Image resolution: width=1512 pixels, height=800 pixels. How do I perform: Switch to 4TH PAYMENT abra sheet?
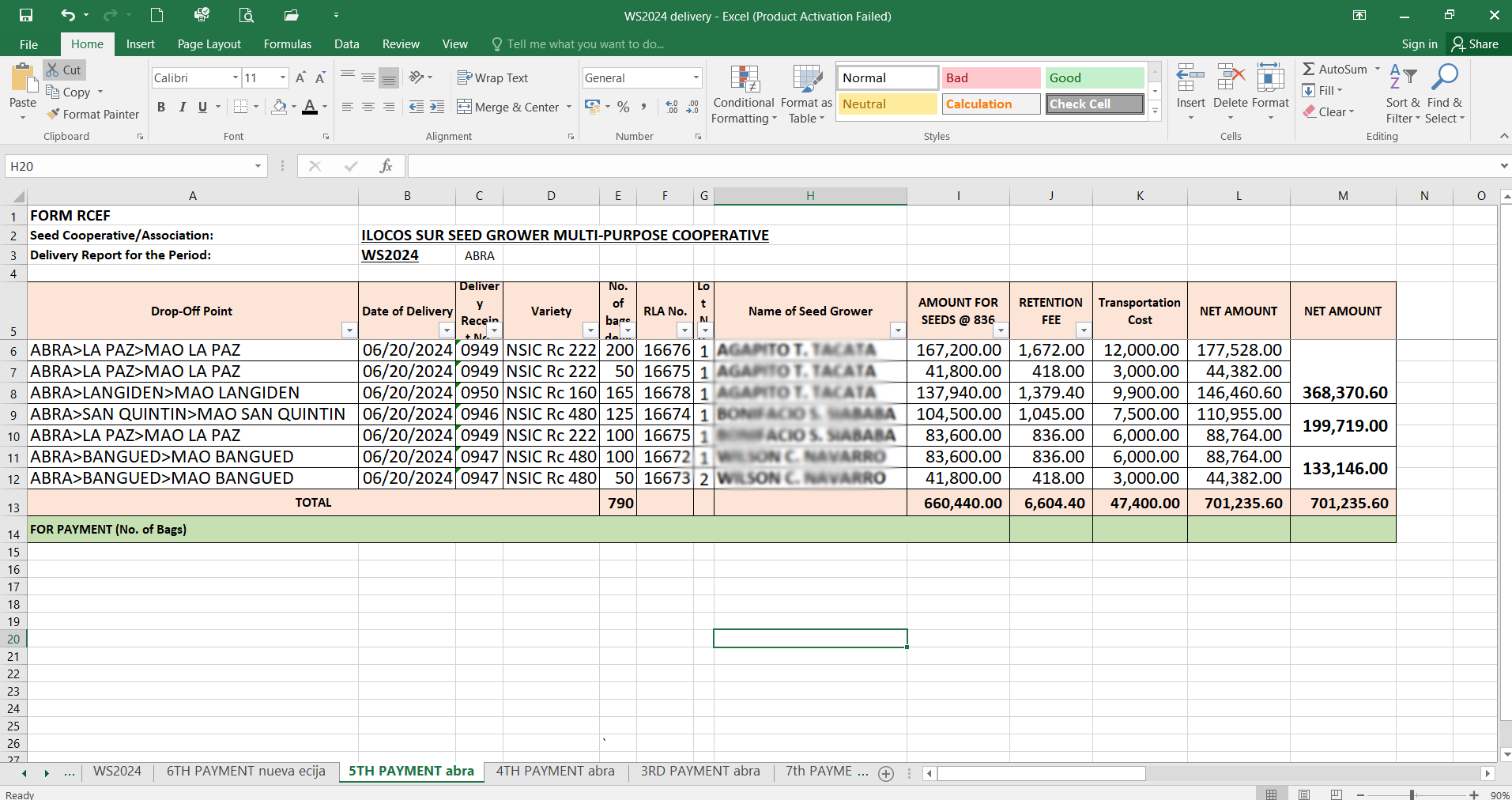[555, 771]
